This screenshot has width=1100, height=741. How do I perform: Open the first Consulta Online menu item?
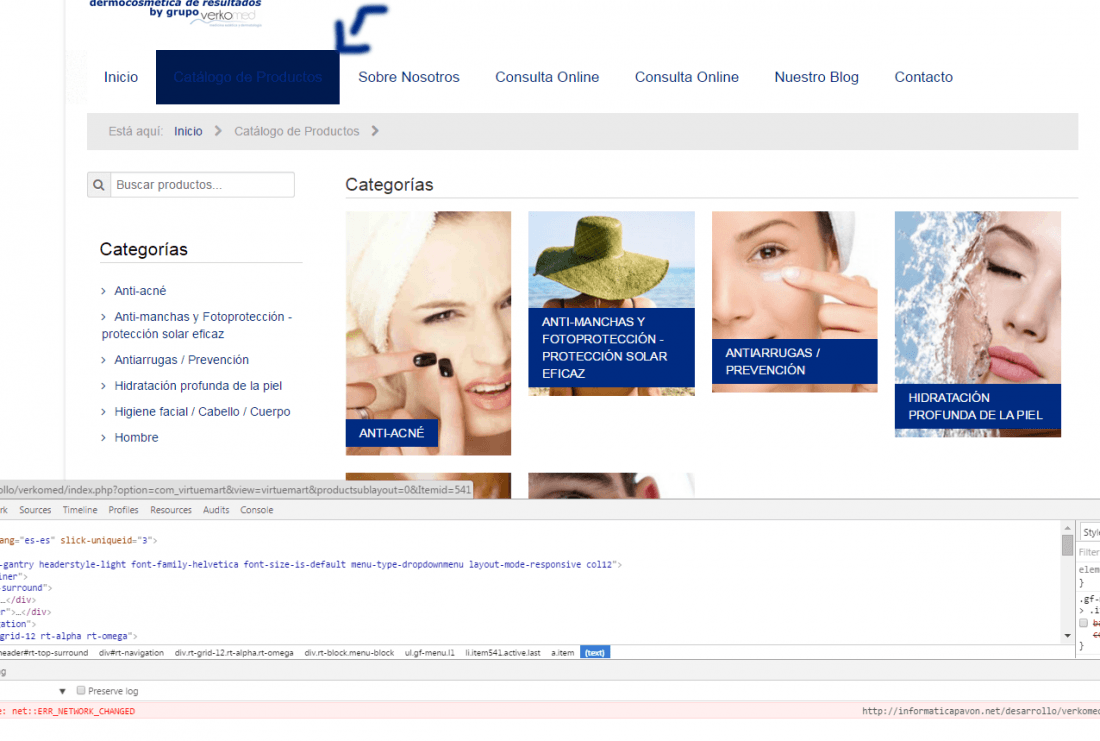547,77
